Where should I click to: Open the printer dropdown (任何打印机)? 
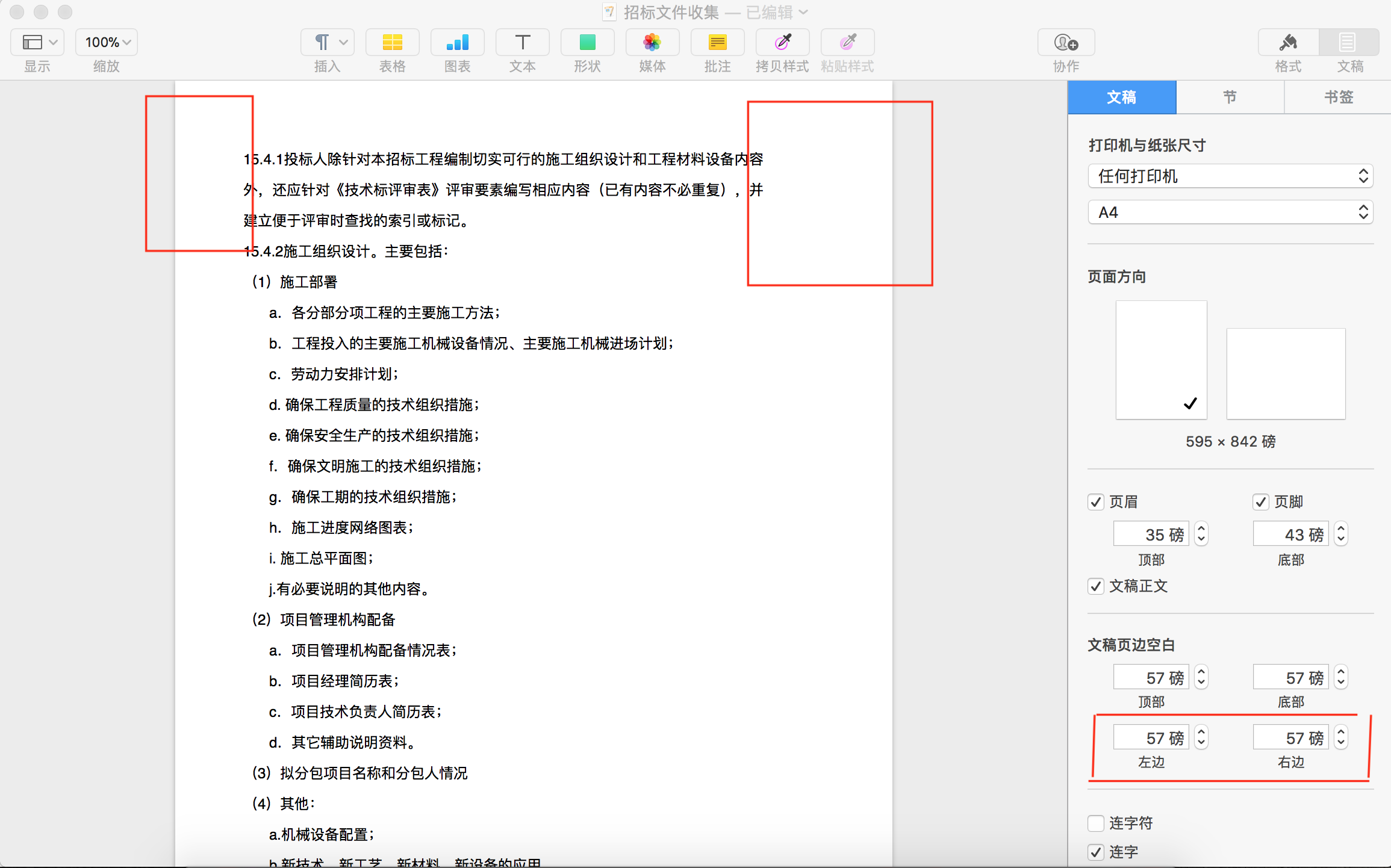click(x=1230, y=176)
